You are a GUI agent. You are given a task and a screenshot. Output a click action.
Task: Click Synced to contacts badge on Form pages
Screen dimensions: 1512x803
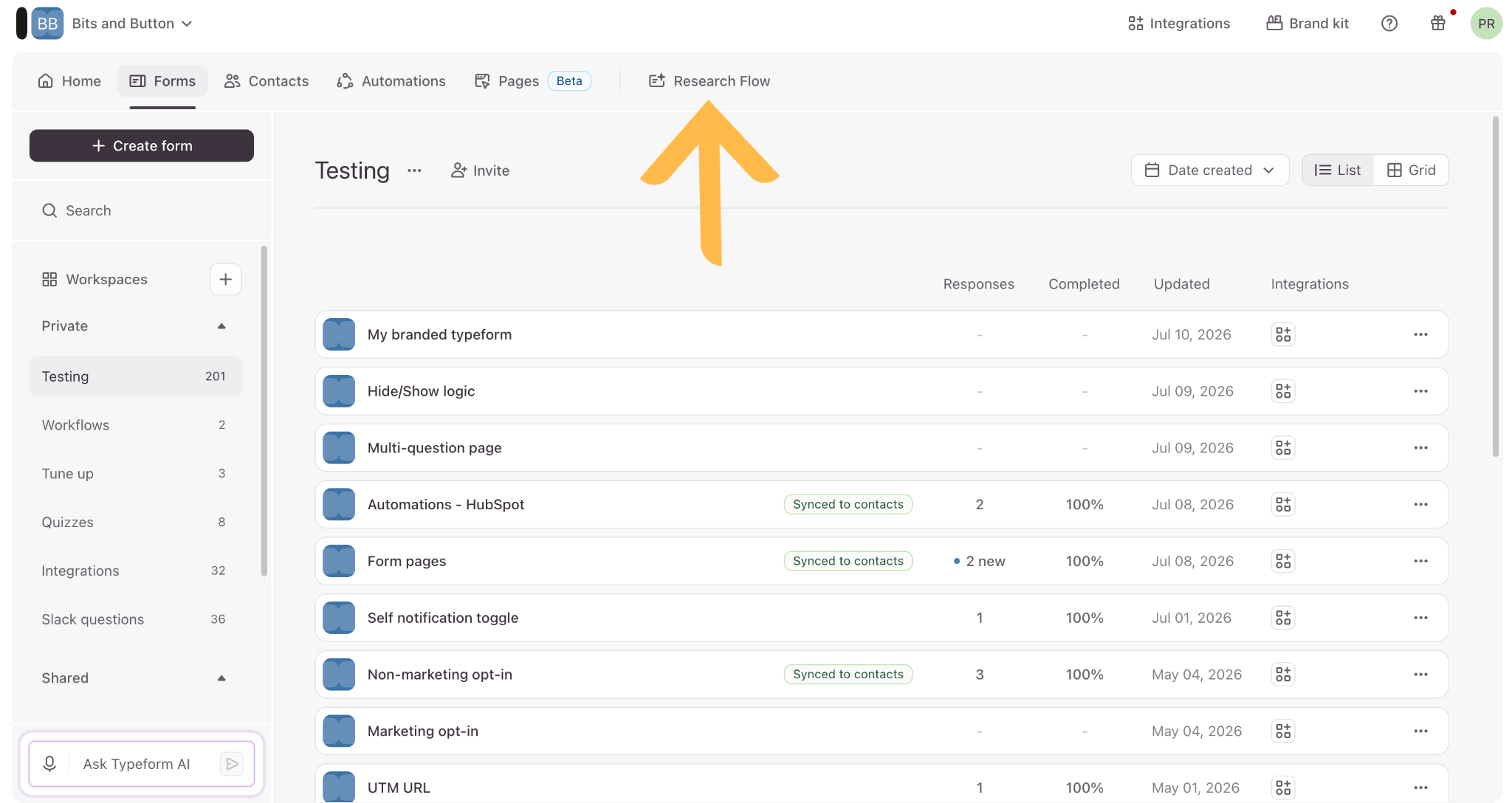click(x=848, y=561)
